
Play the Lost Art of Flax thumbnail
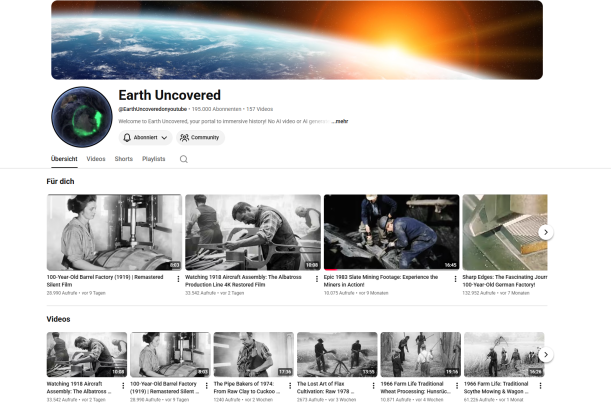tap(337, 355)
